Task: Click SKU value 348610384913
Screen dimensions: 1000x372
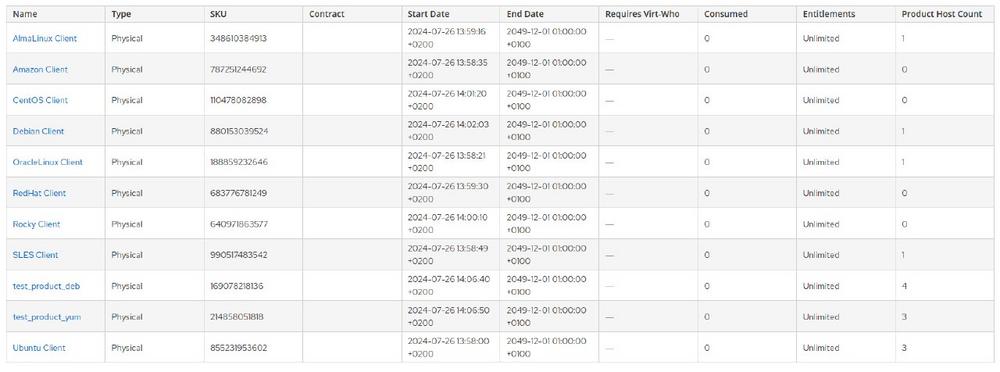Action: 238,38
